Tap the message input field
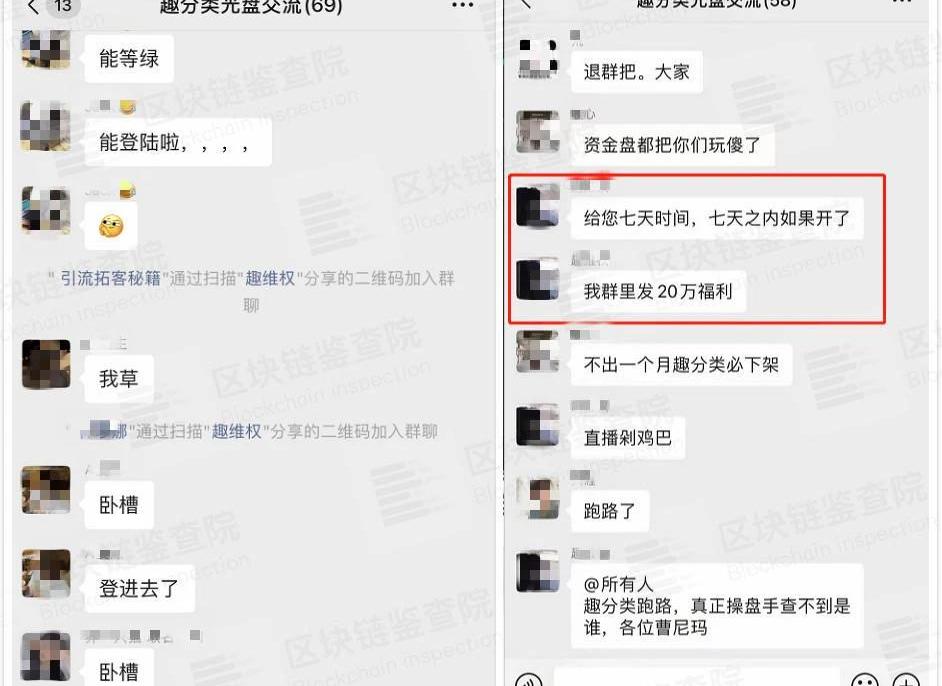This screenshot has width=942, height=686. pos(696,678)
